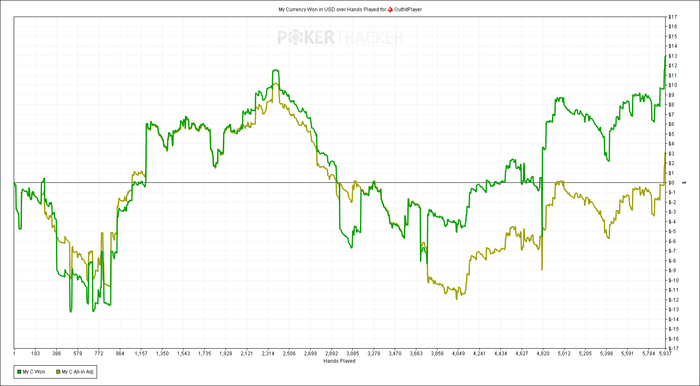Click the y-axis label '$-5'
Screen dimensions: 700x386
coord(671,231)
